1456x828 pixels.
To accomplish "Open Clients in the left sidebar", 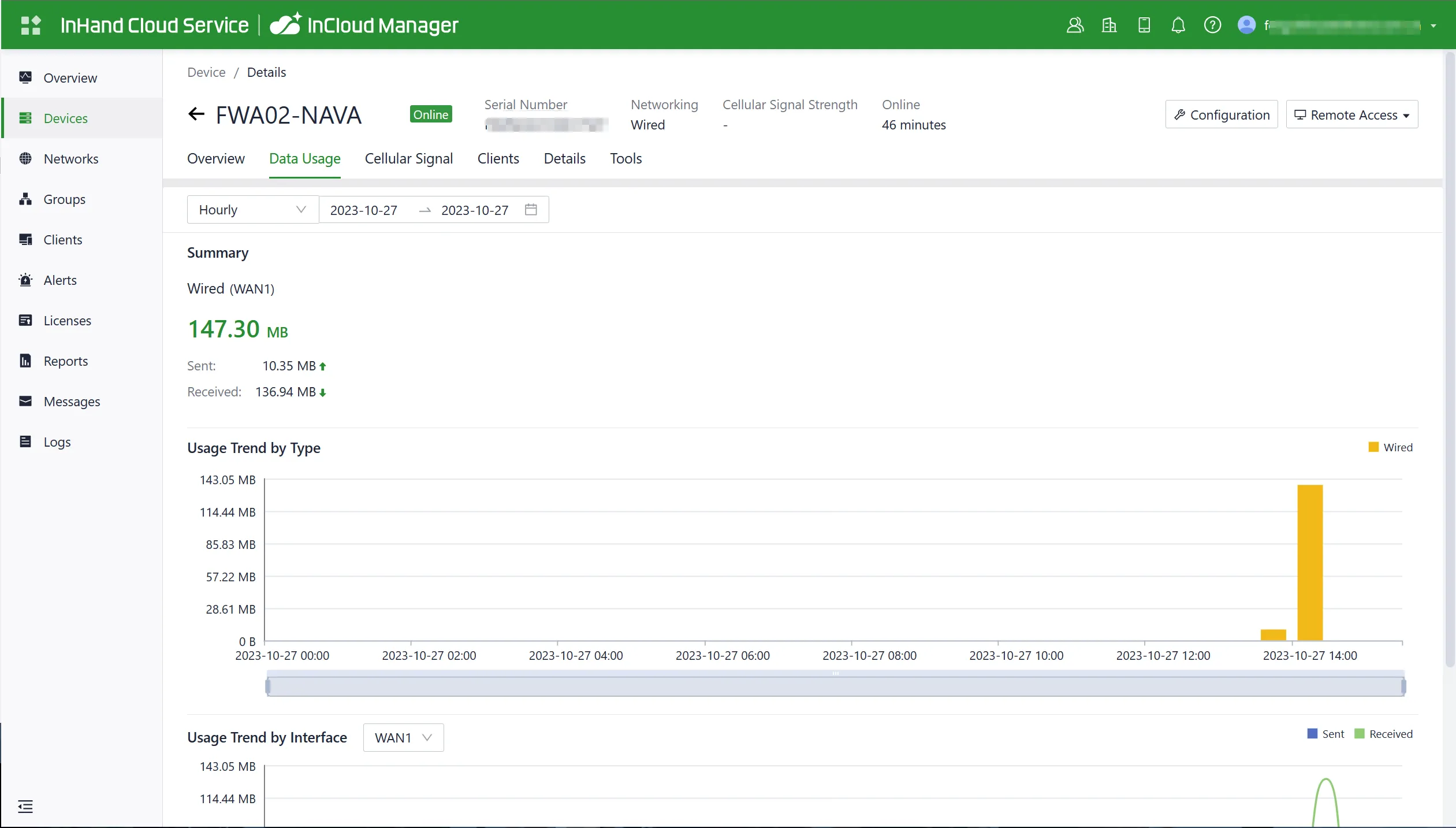I will click(81, 239).
